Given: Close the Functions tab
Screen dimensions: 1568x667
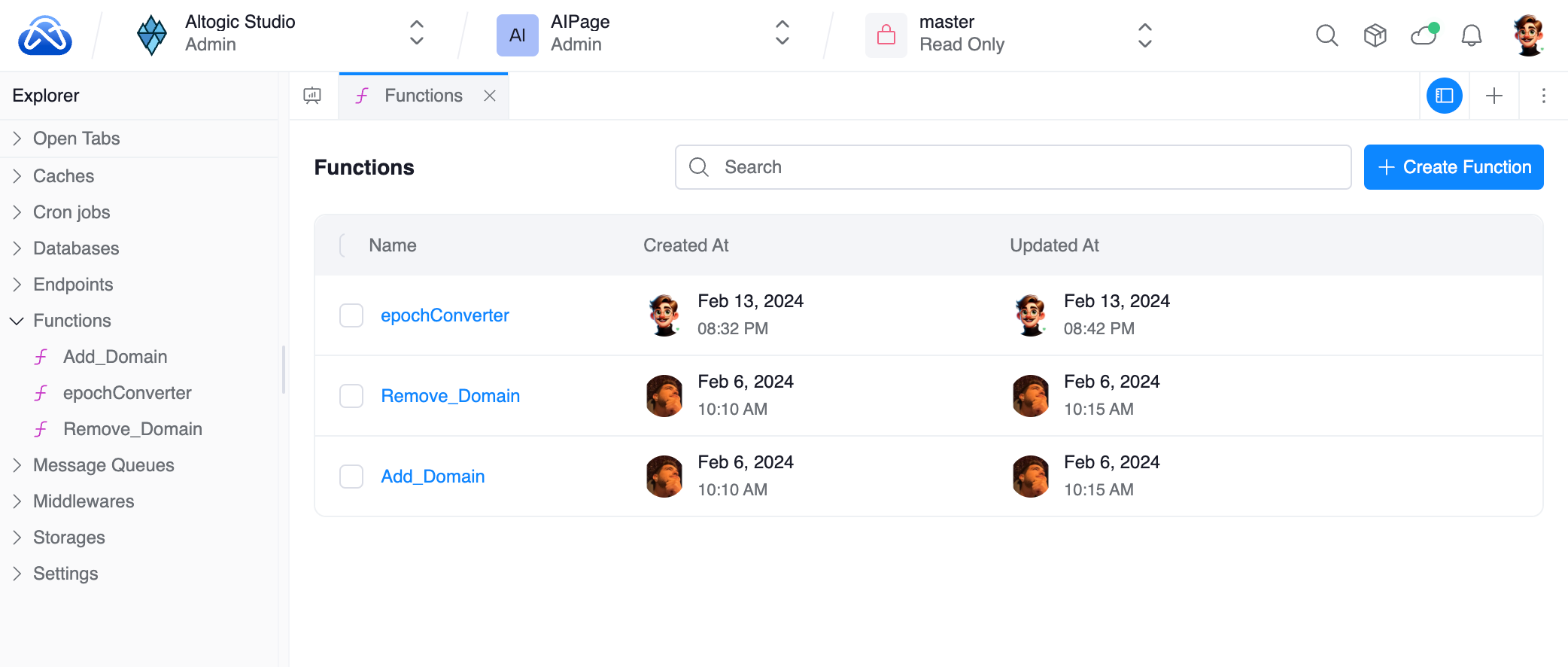Looking at the screenshot, I should (490, 96).
